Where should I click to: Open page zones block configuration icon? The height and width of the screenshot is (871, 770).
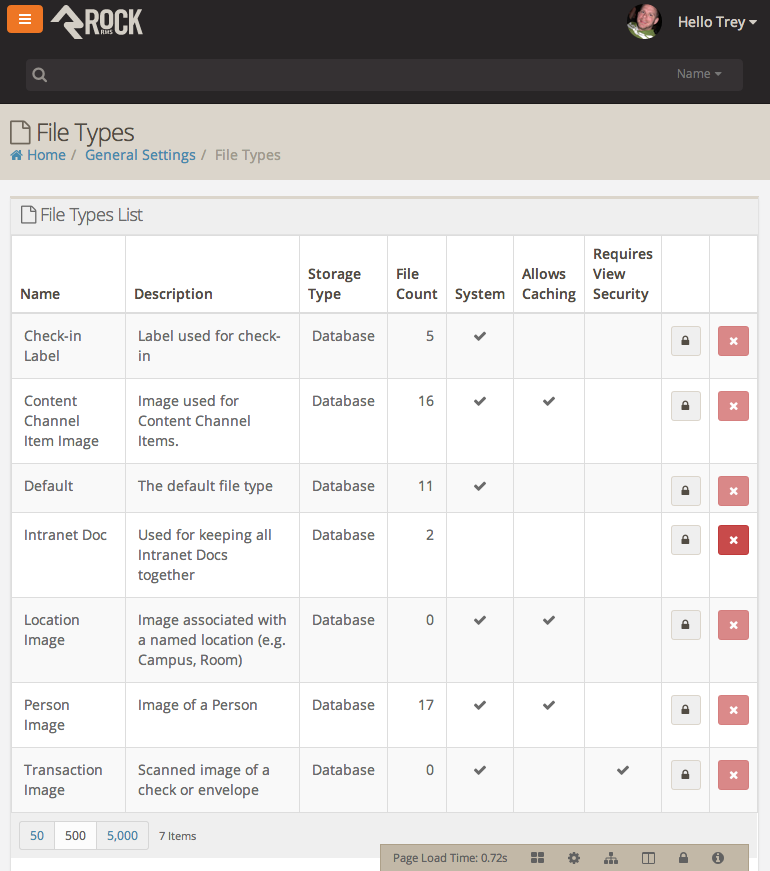click(x=537, y=858)
